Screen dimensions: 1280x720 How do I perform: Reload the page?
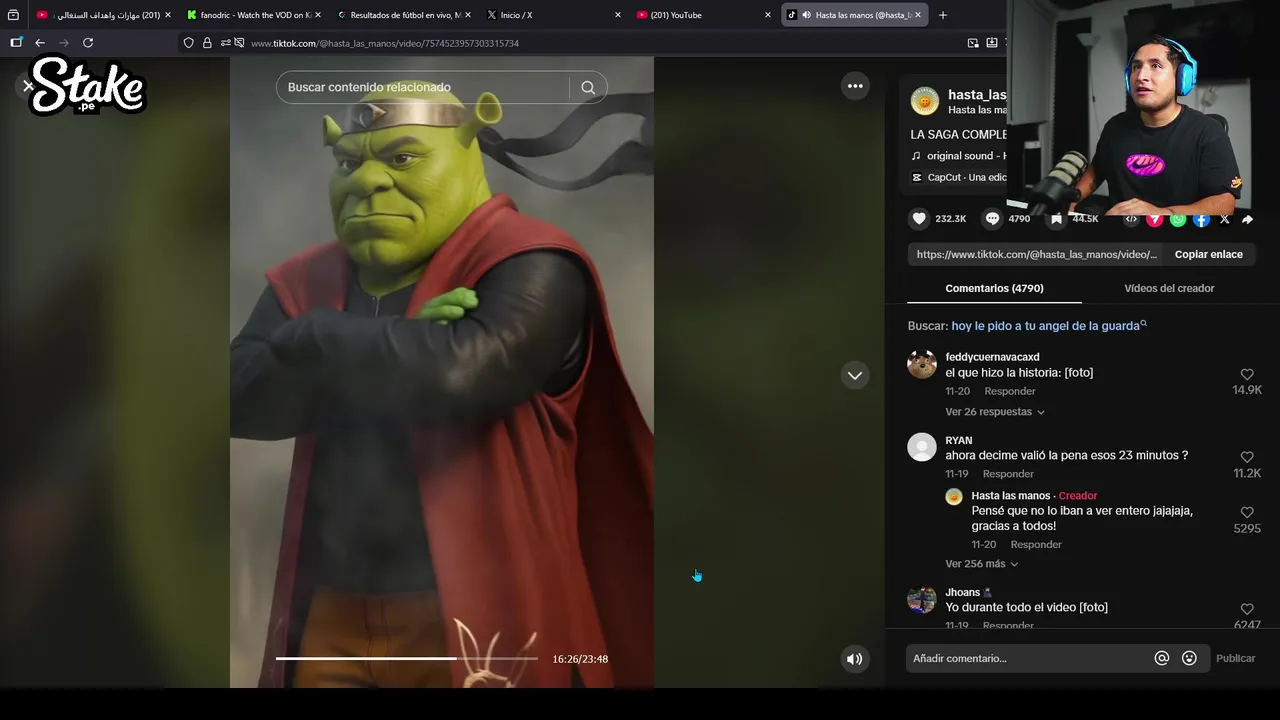88,43
